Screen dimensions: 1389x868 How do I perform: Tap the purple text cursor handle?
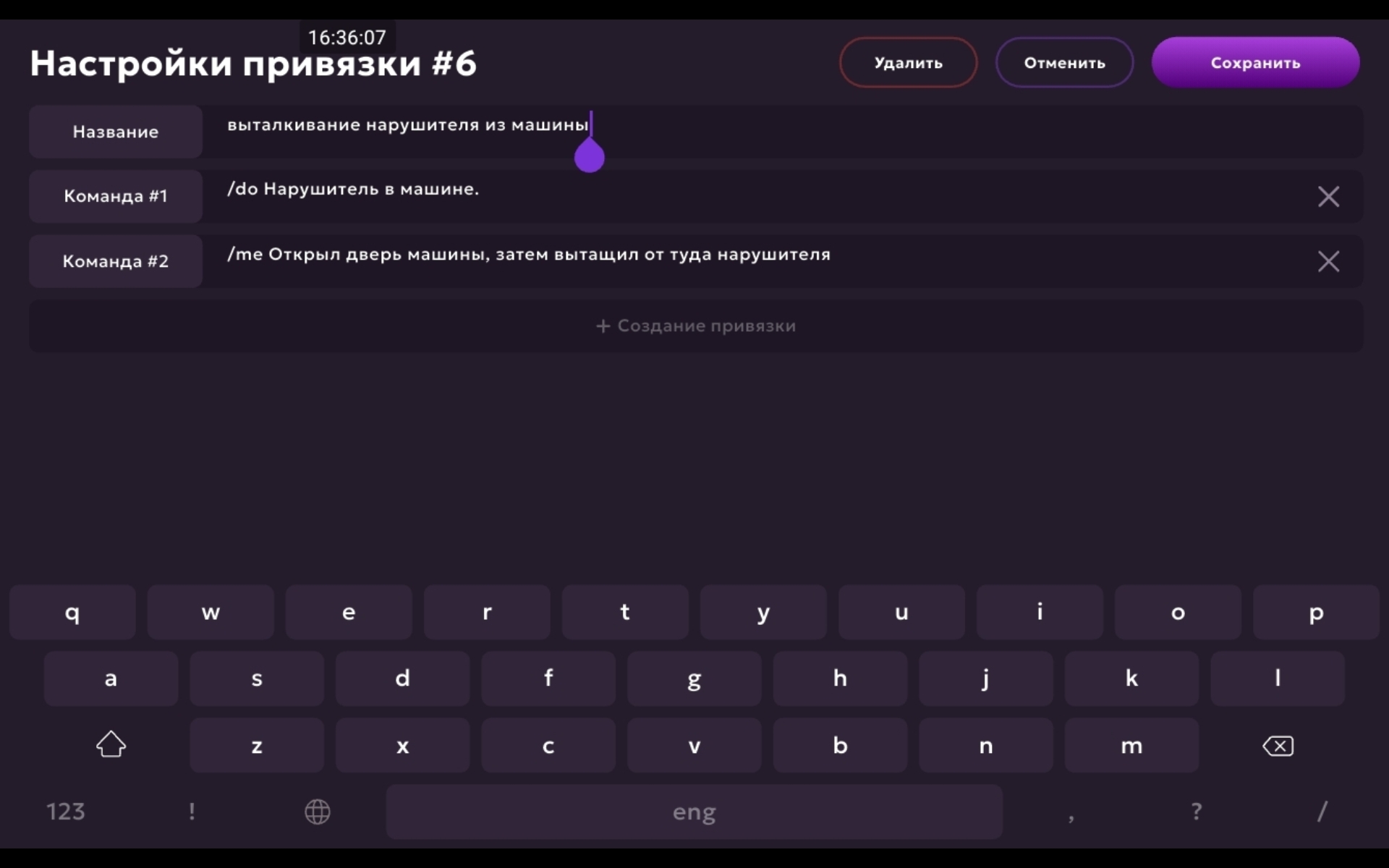589,156
